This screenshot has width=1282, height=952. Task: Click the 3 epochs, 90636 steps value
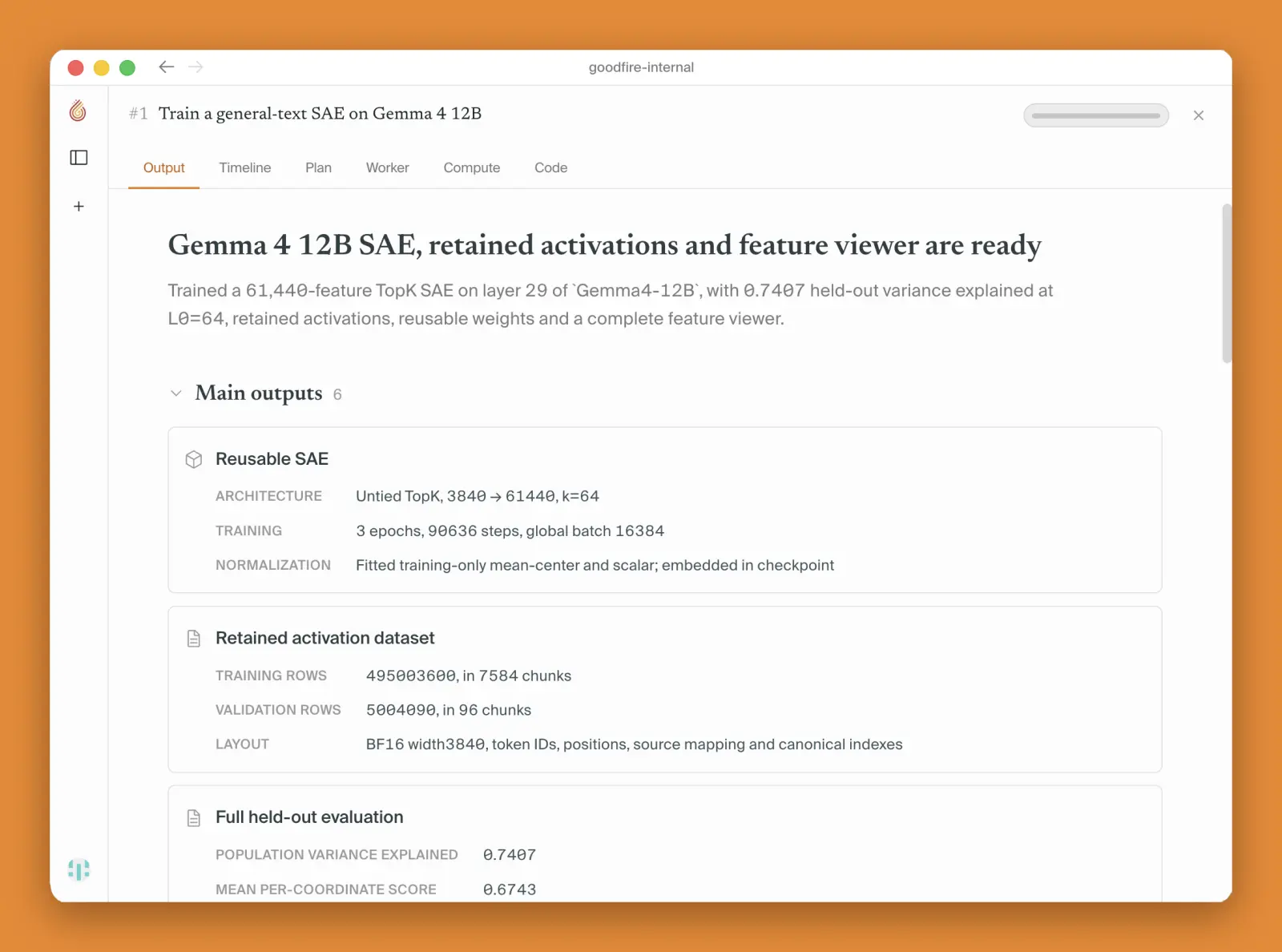click(510, 530)
